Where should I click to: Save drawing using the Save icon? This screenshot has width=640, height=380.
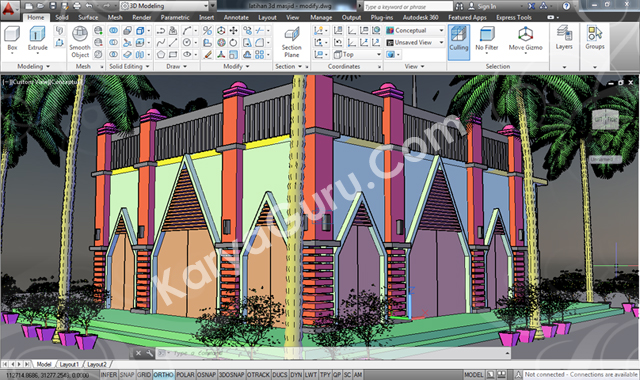pos(53,6)
